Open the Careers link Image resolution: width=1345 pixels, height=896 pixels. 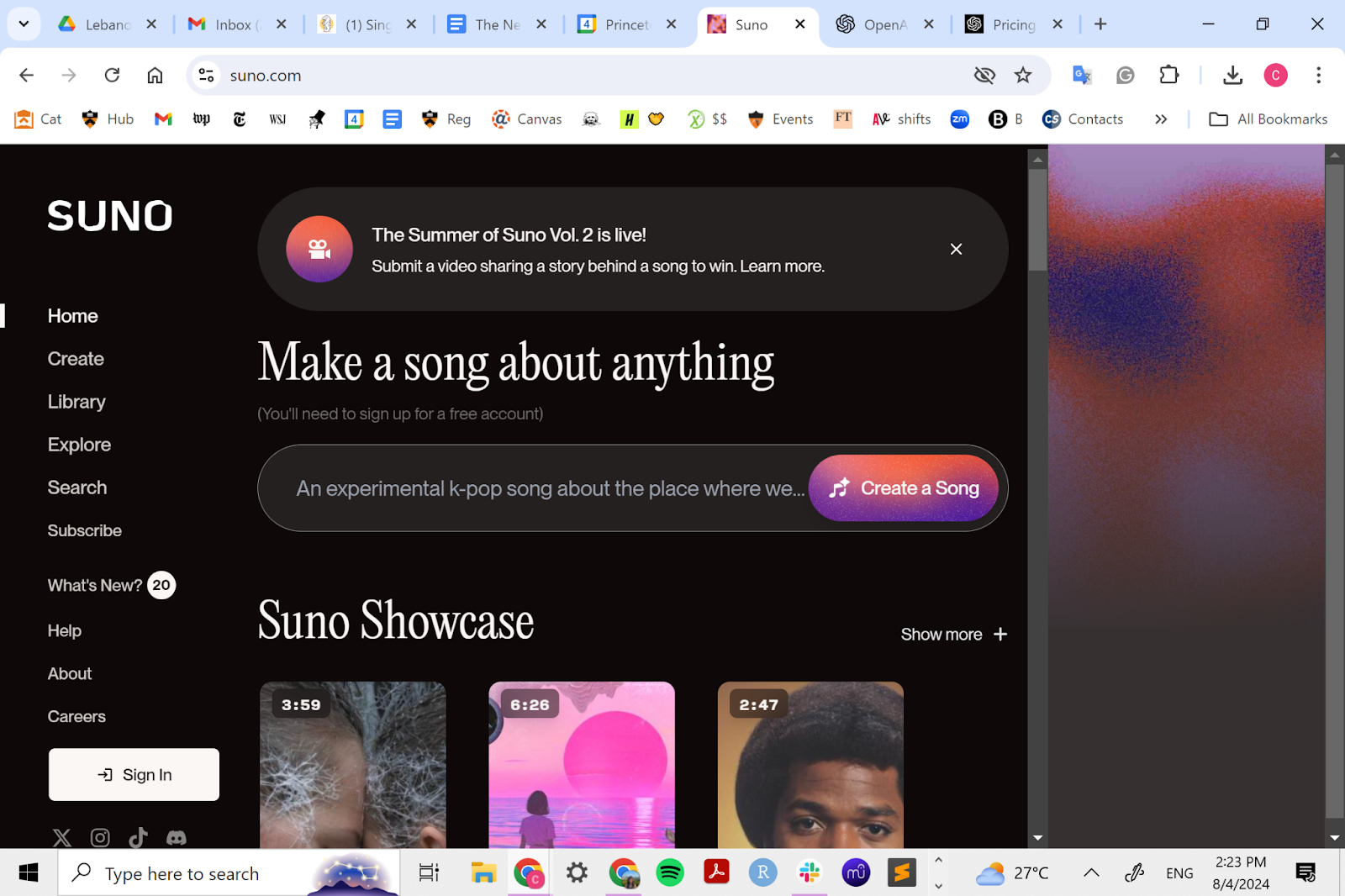coord(76,716)
